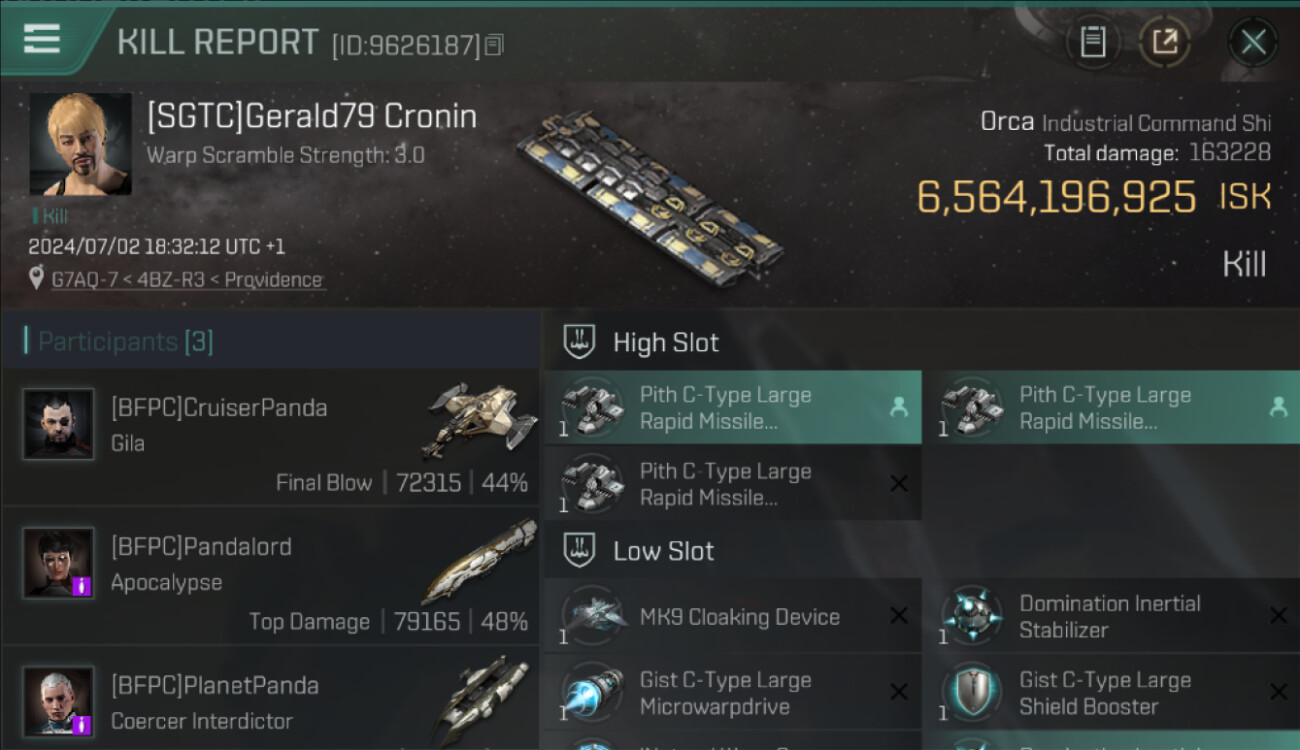The image size is (1300, 750).
Task: Copy the kill report ID
Action: (494, 45)
